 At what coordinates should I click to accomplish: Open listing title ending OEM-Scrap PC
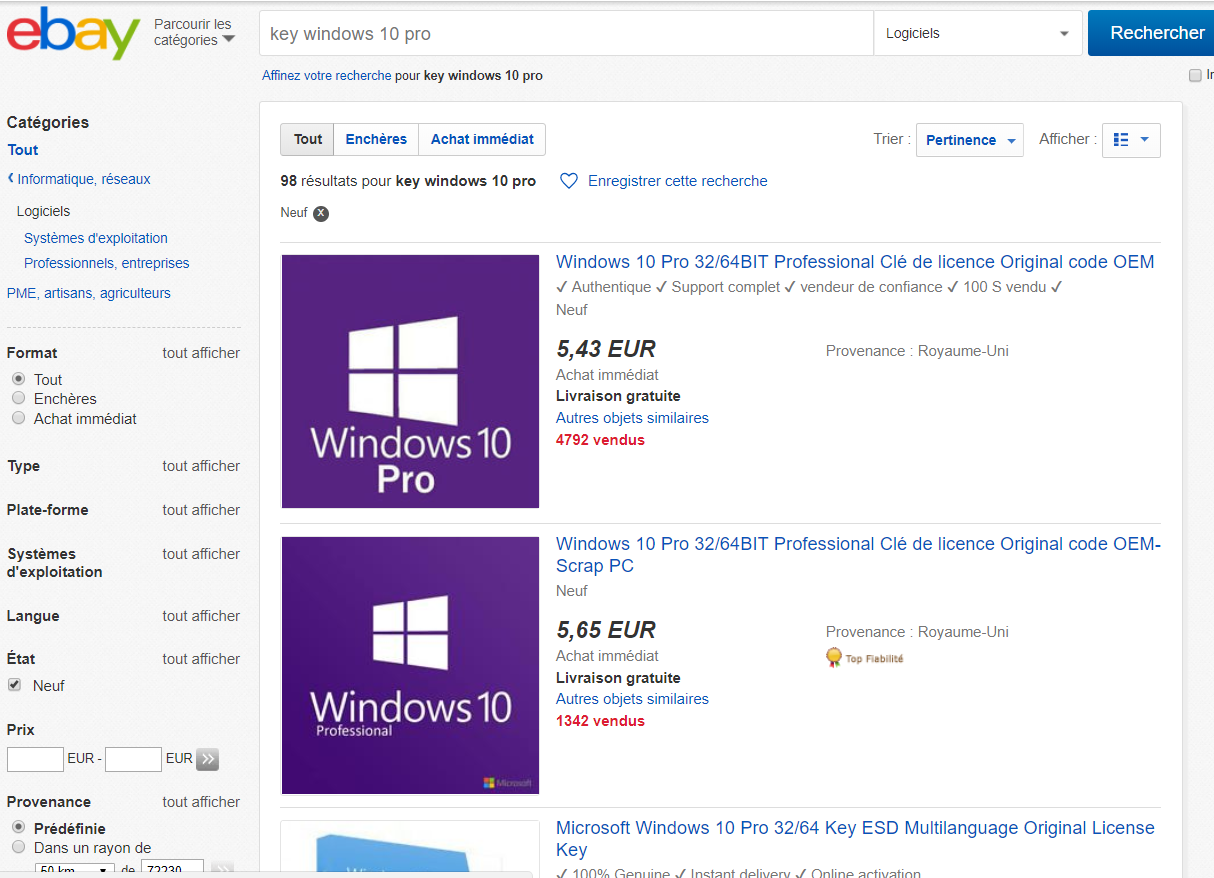(x=858, y=555)
